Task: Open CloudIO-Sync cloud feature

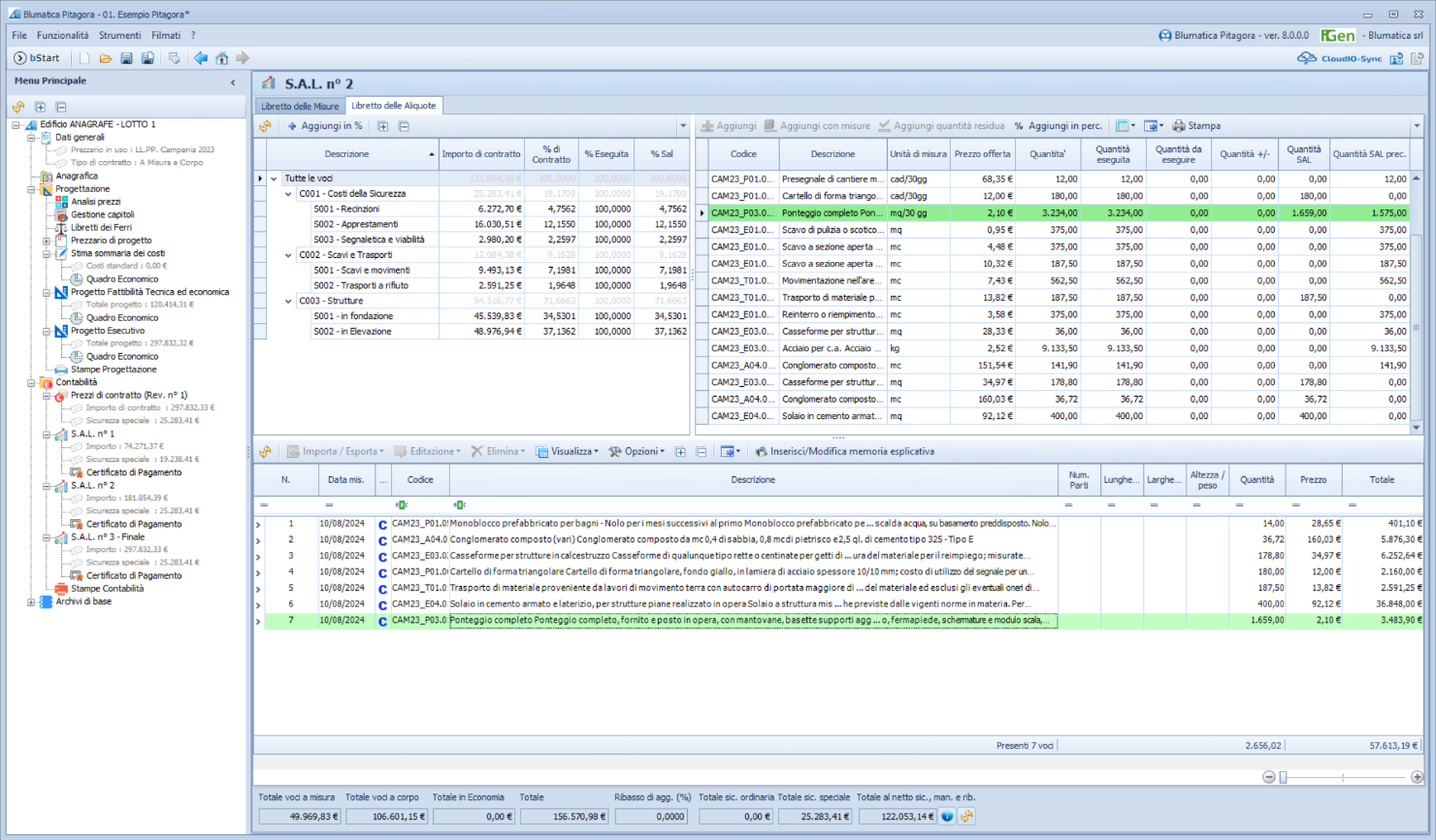Action: coord(1340,58)
